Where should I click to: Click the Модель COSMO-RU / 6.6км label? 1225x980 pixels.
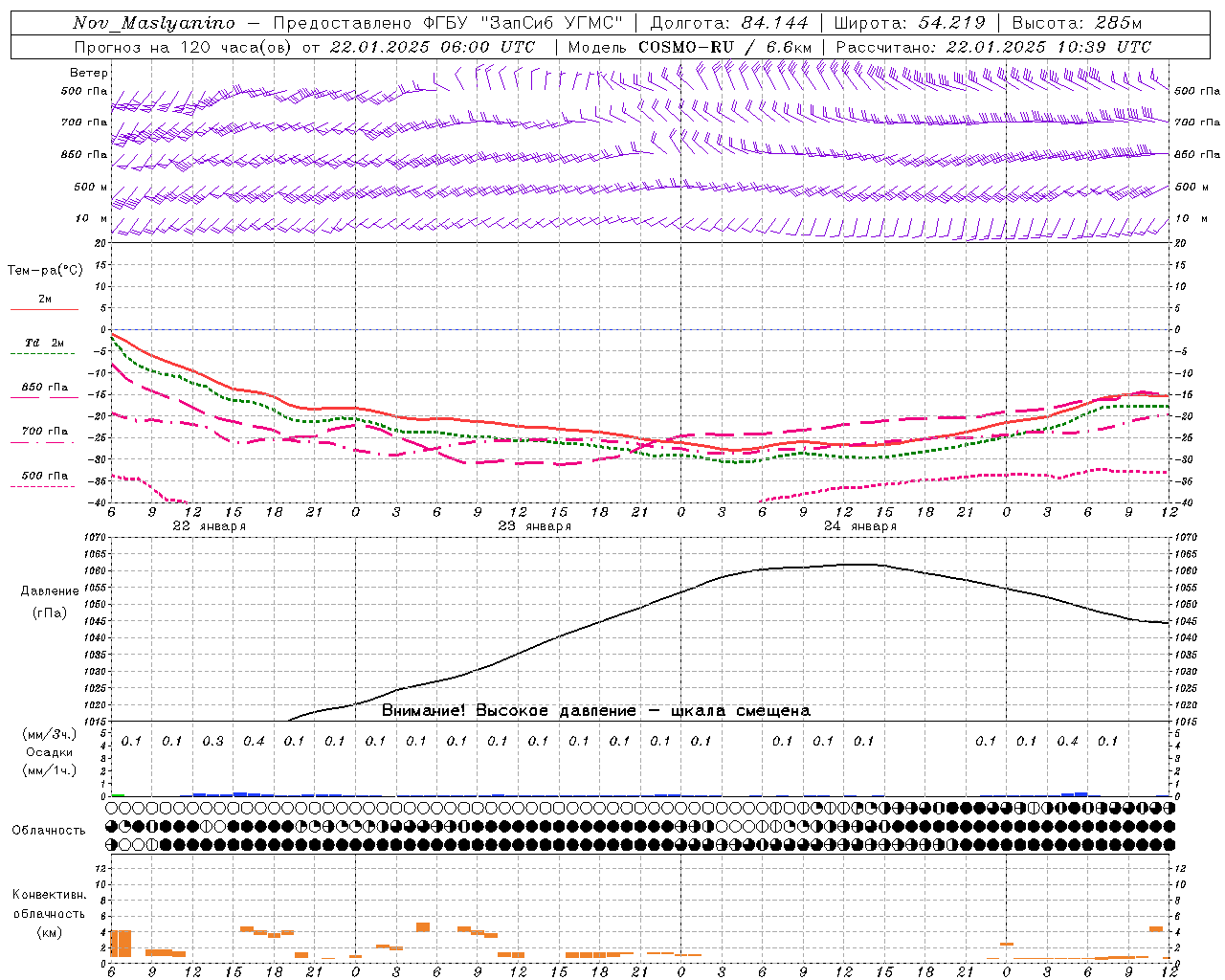coord(690,47)
